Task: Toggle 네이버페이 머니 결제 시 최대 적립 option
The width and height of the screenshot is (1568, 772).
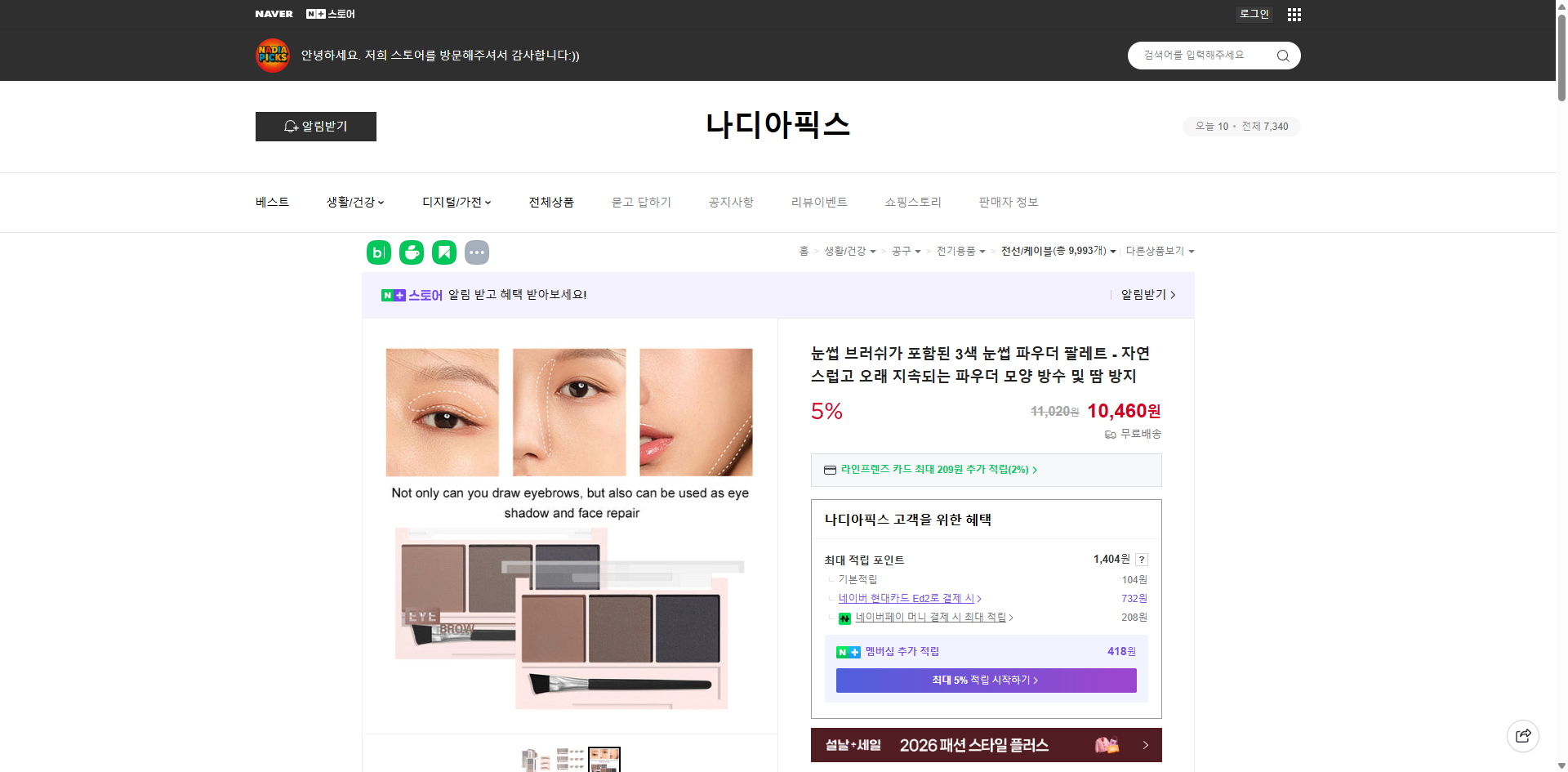Action: click(932, 618)
